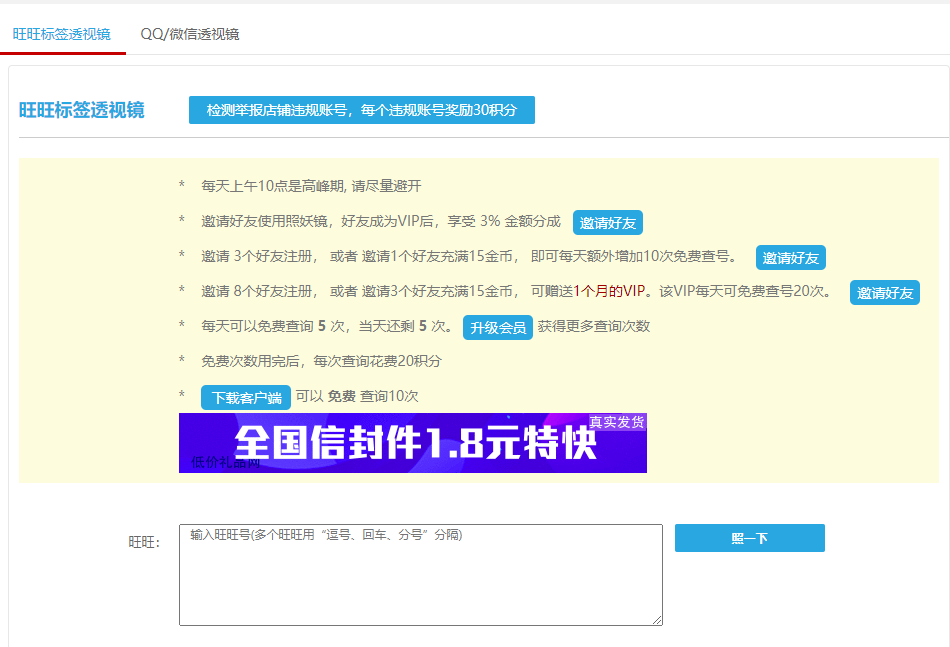This screenshot has width=950, height=647.
Task: Click the third 邀请好友 button
Action: coord(884,293)
